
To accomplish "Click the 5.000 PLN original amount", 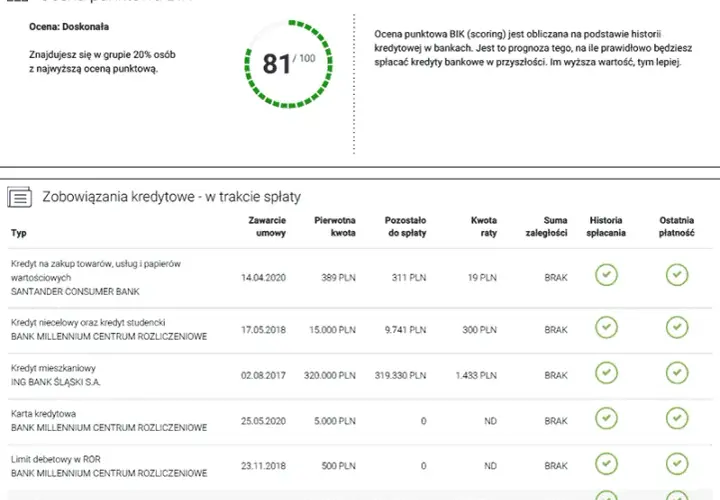I will point(335,421).
